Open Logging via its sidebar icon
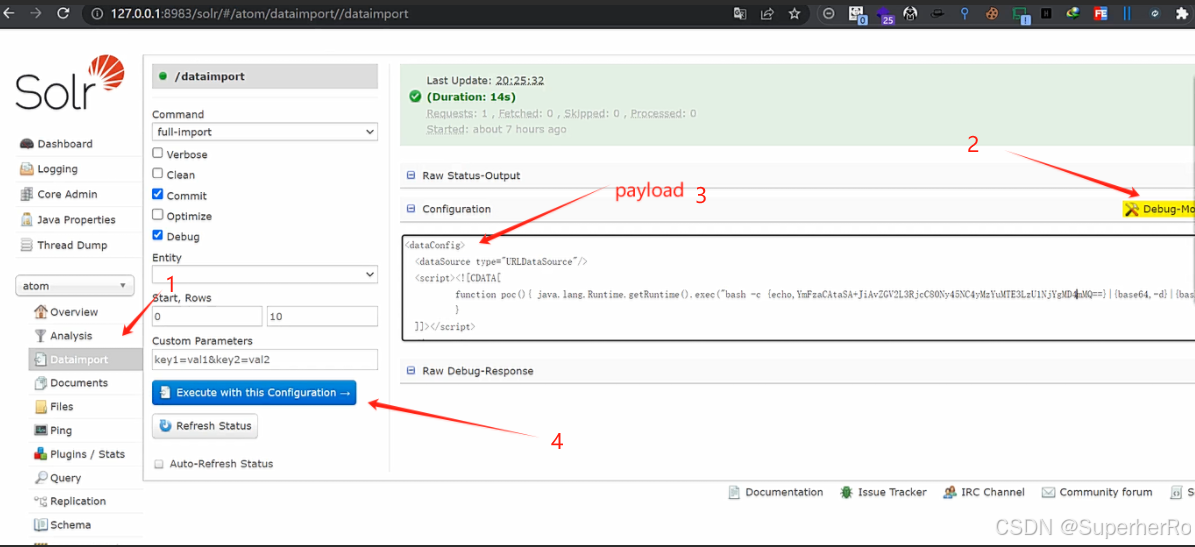The height and width of the screenshot is (547, 1195). pos(26,169)
